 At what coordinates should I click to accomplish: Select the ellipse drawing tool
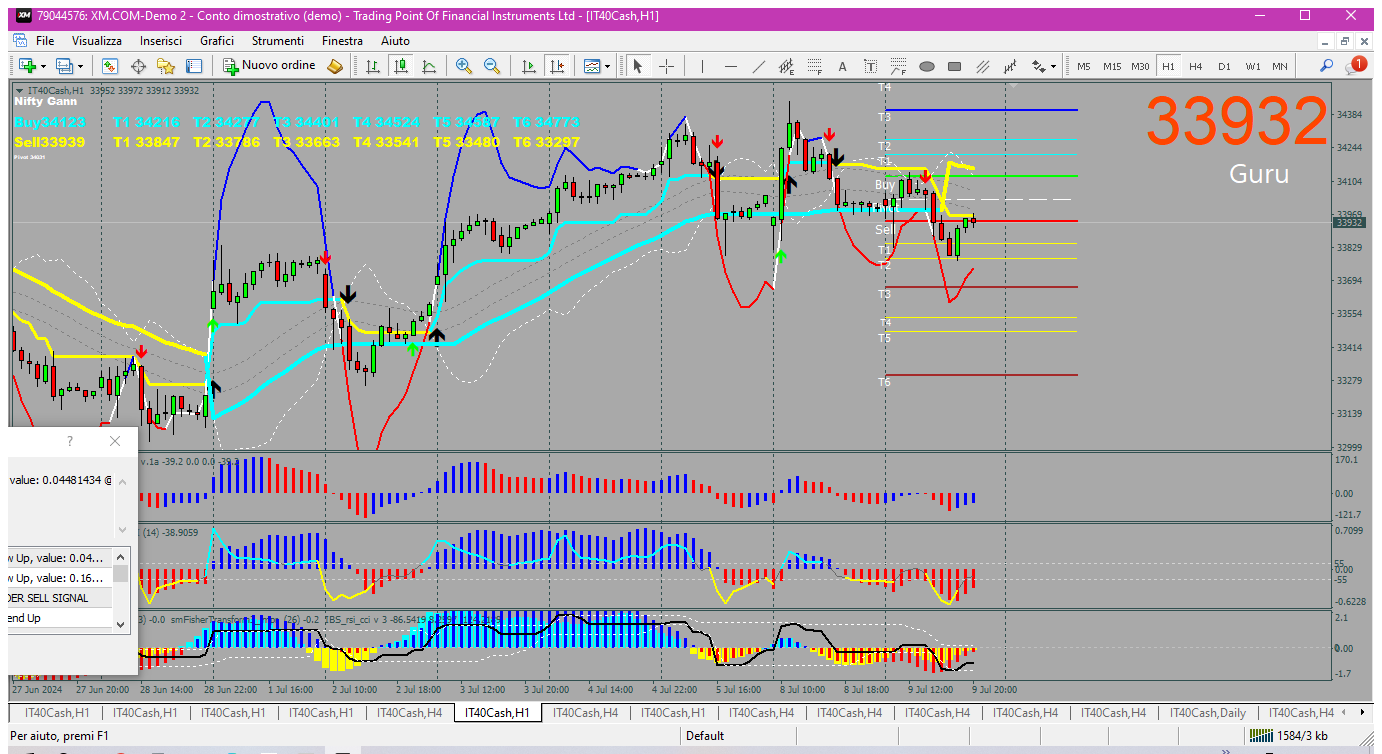tap(927, 66)
